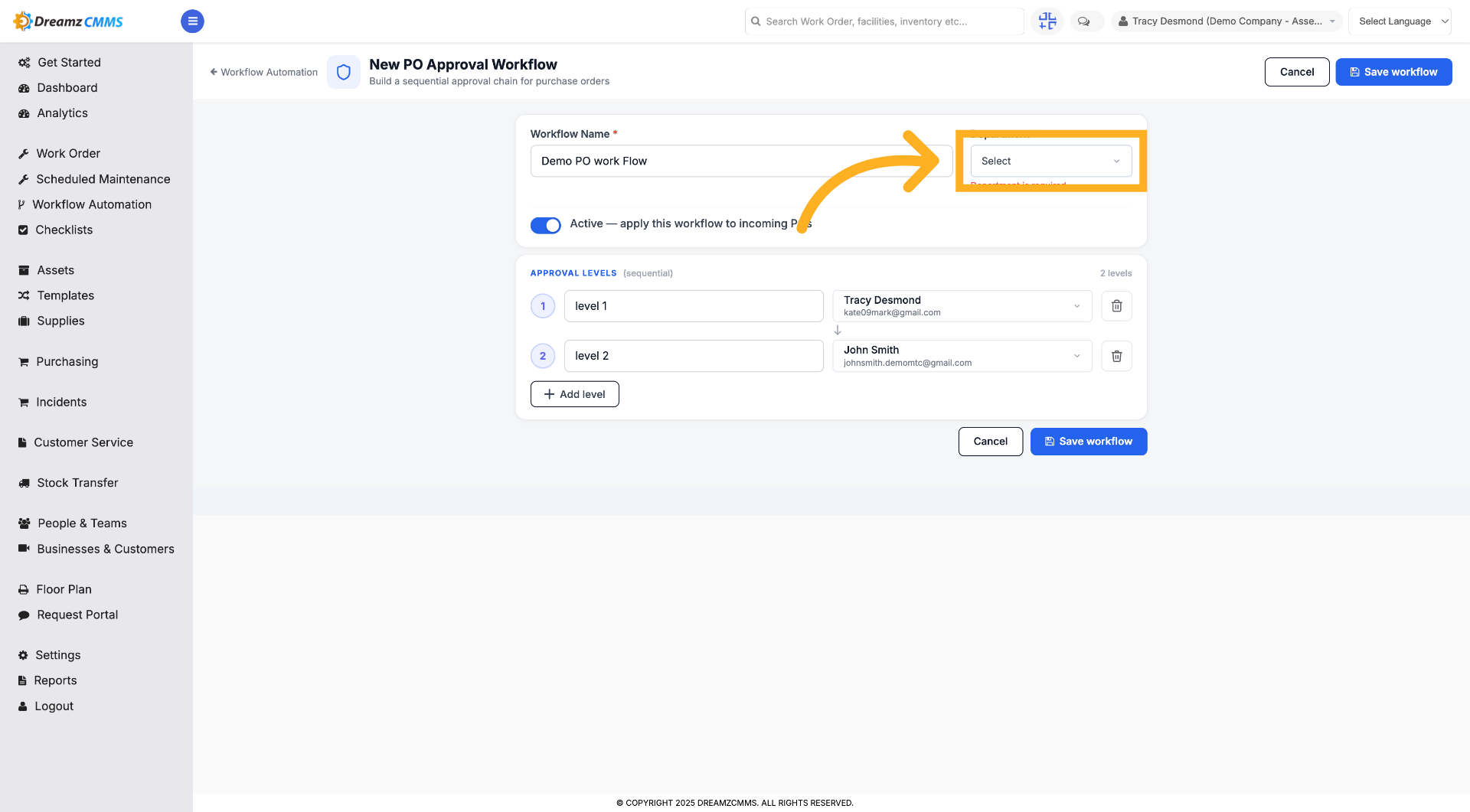The height and width of the screenshot is (812, 1470).
Task: Click the People & Teams group icon
Action: [24, 523]
